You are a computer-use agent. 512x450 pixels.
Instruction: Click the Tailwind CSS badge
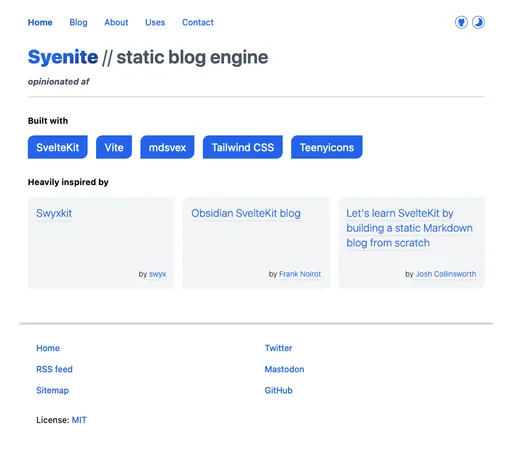click(243, 147)
